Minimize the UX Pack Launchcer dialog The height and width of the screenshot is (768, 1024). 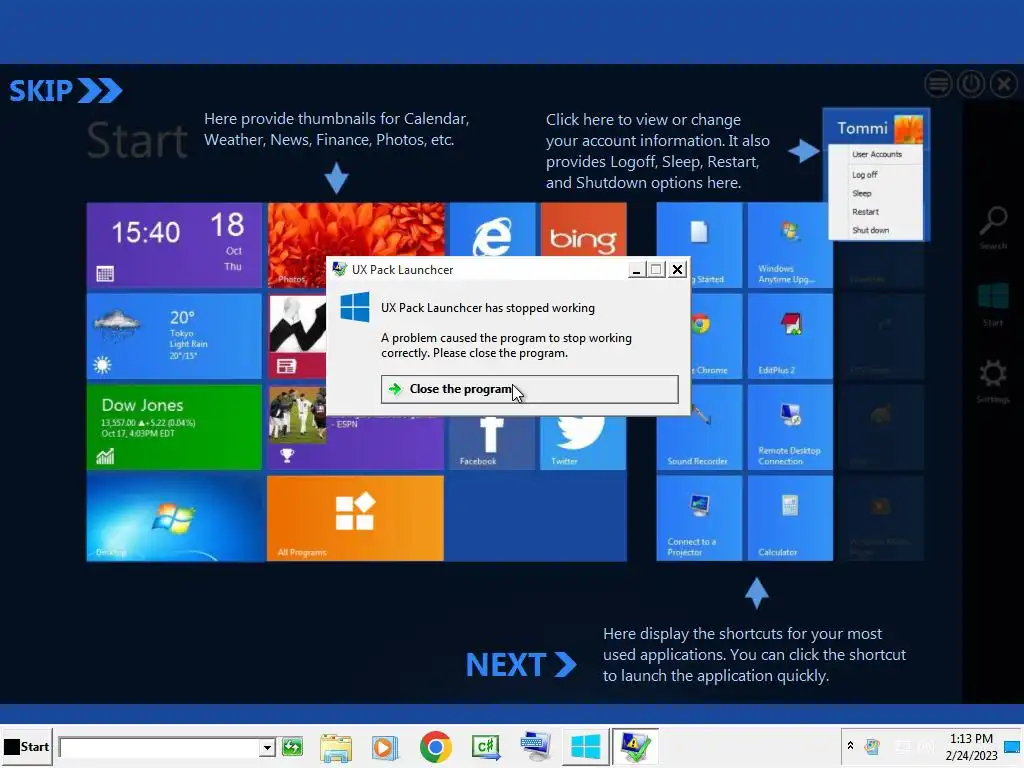click(636, 270)
